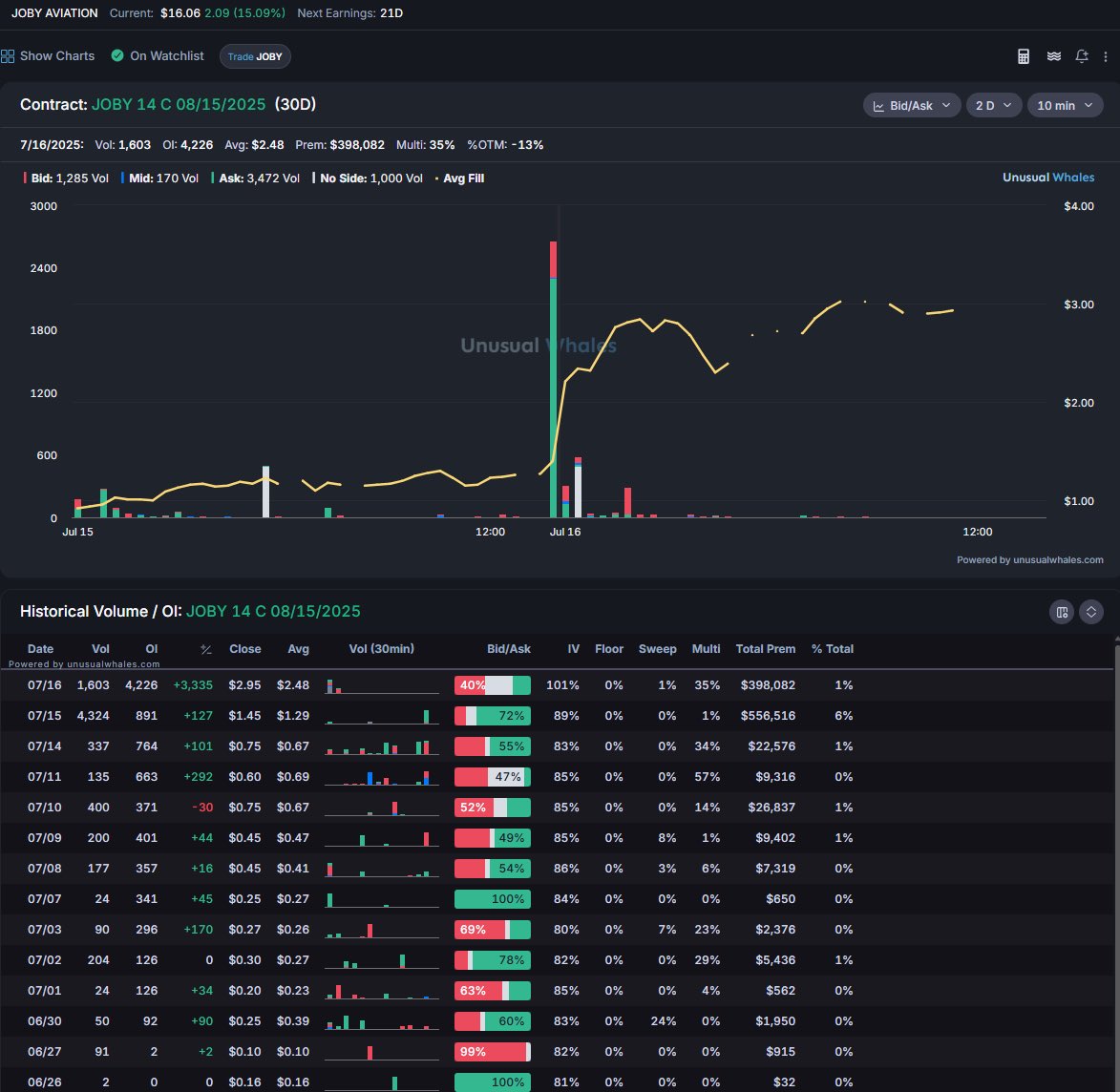Click the 57% multi value on 07/11
This screenshot has height=1092, width=1120.
708,776
